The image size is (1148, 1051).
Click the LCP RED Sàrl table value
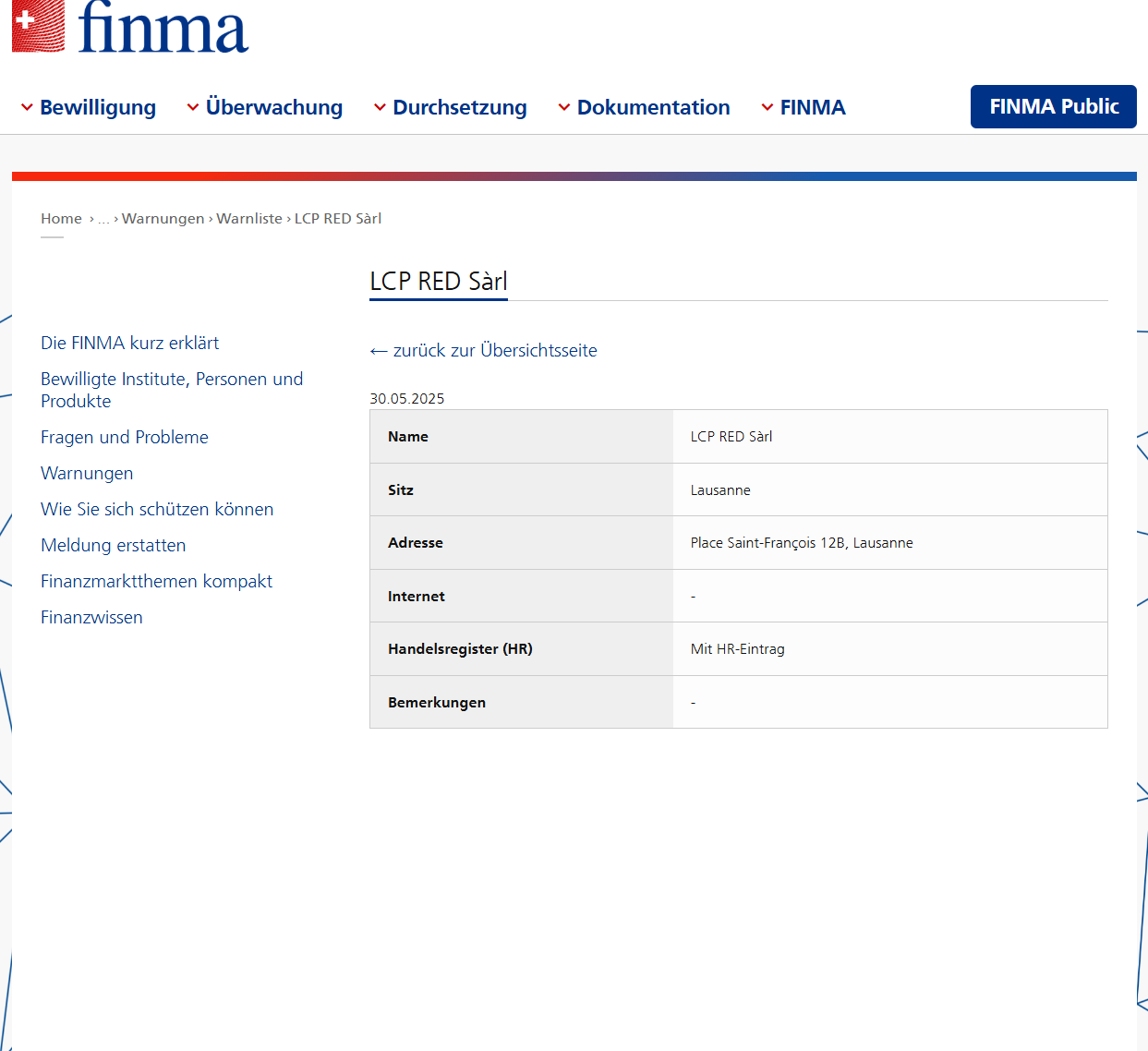731,437
